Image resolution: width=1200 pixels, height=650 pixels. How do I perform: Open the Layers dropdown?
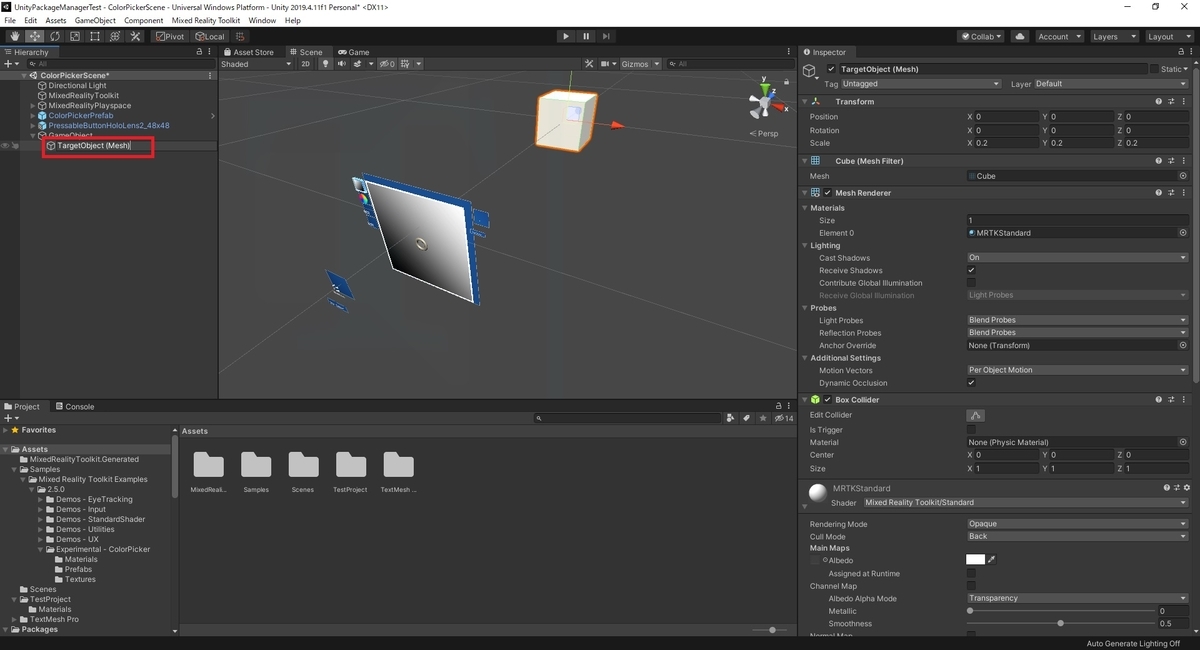1113,37
